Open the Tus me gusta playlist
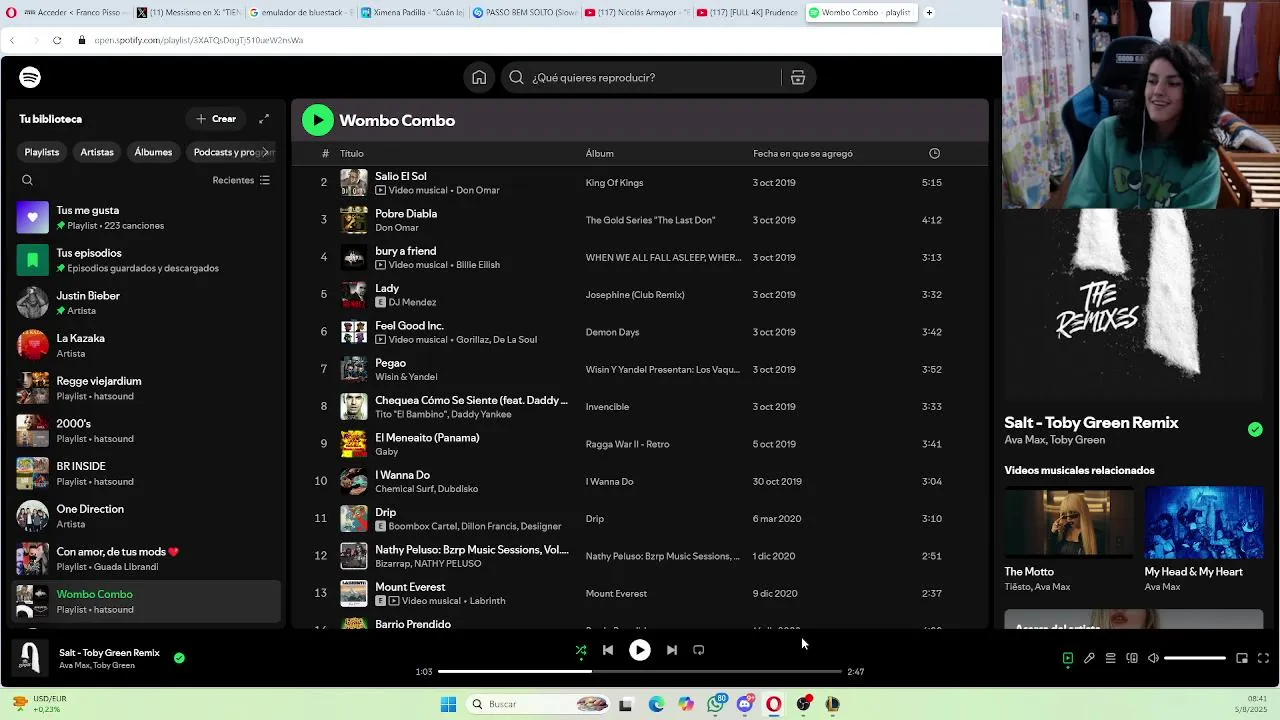 146,218
